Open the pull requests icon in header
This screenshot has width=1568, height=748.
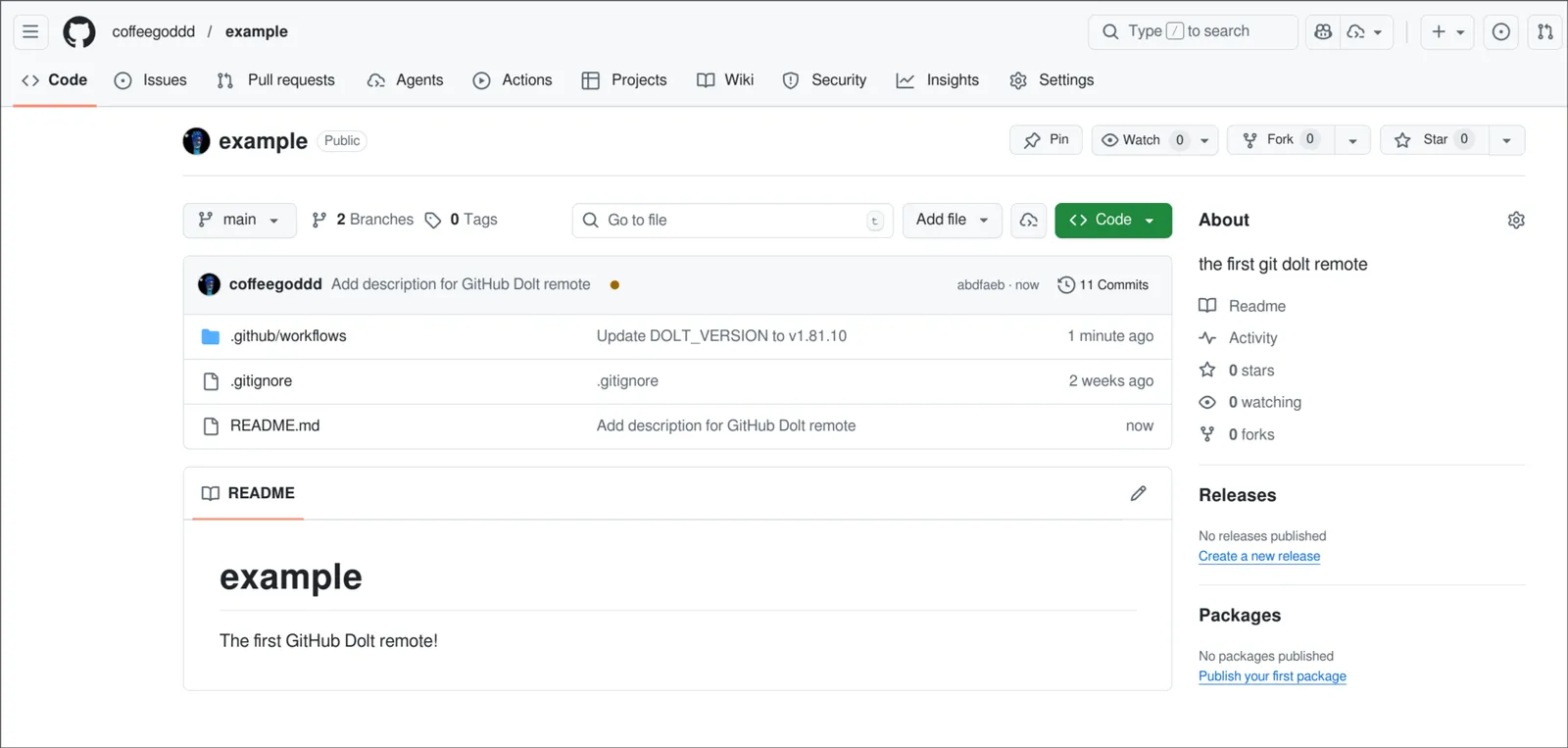point(1544,31)
